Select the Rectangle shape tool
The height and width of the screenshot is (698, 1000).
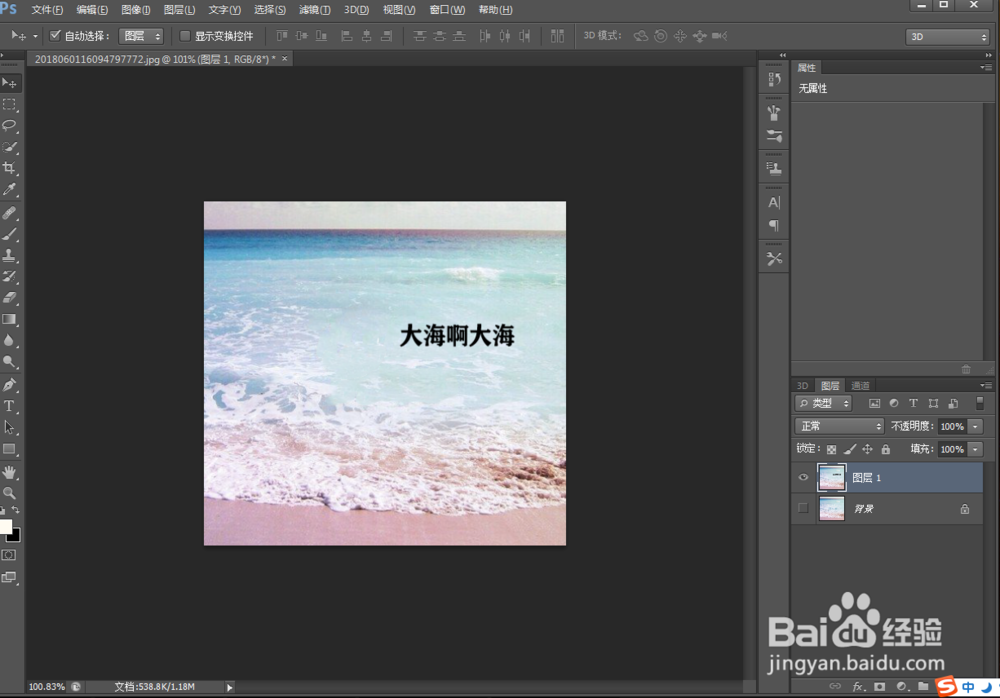click(x=10, y=449)
